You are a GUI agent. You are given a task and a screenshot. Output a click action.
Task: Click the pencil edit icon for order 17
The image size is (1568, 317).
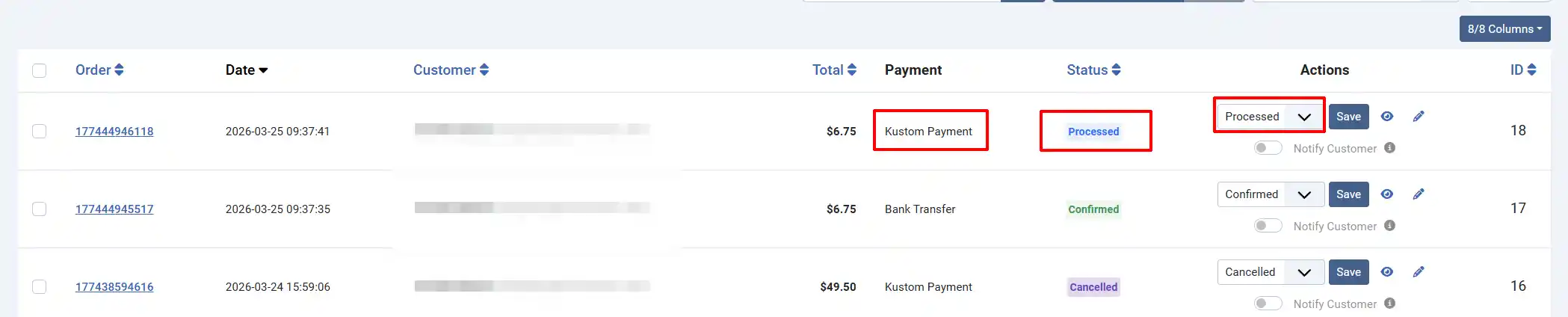pyautogui.click(x=1419, y=194)
